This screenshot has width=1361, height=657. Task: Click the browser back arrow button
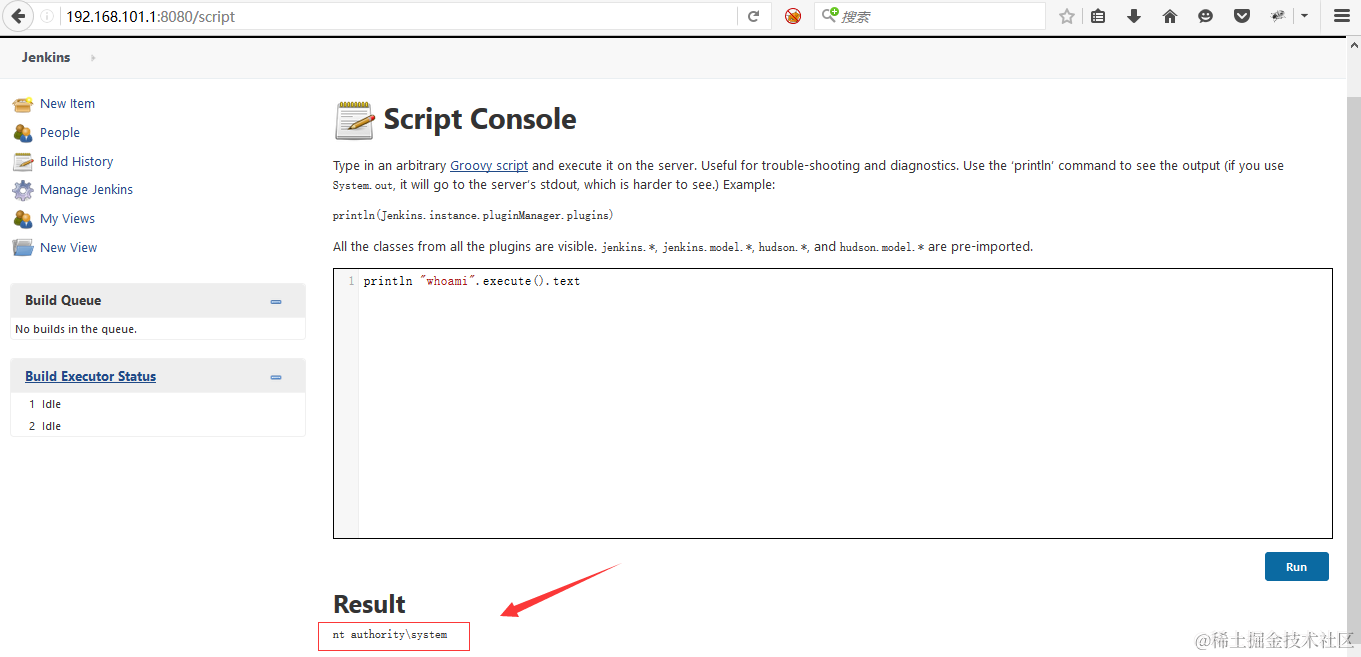point(18,16)
